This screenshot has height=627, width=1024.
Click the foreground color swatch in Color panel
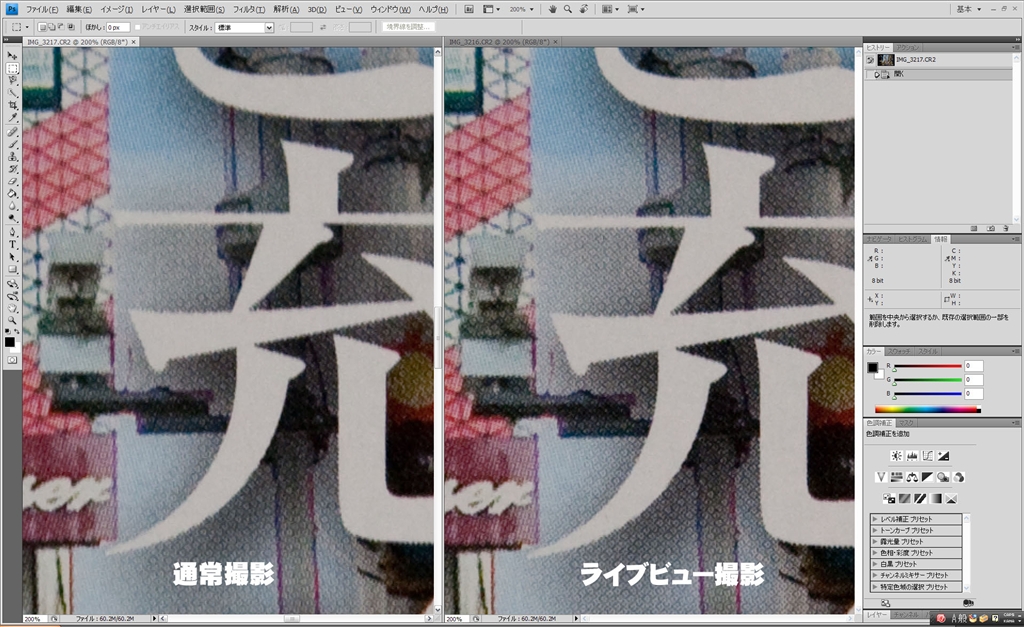pyautogui.click(x=872, y=367)
